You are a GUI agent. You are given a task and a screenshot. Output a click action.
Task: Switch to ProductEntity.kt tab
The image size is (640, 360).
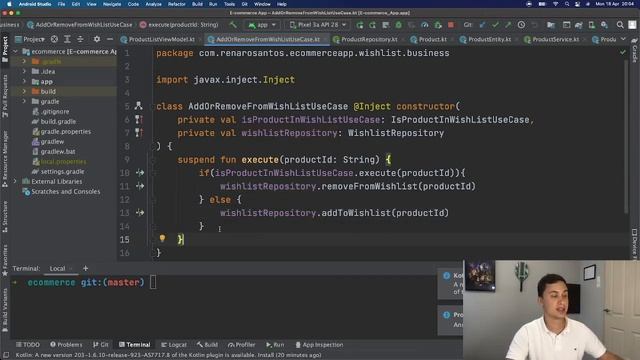click(485, 39)
